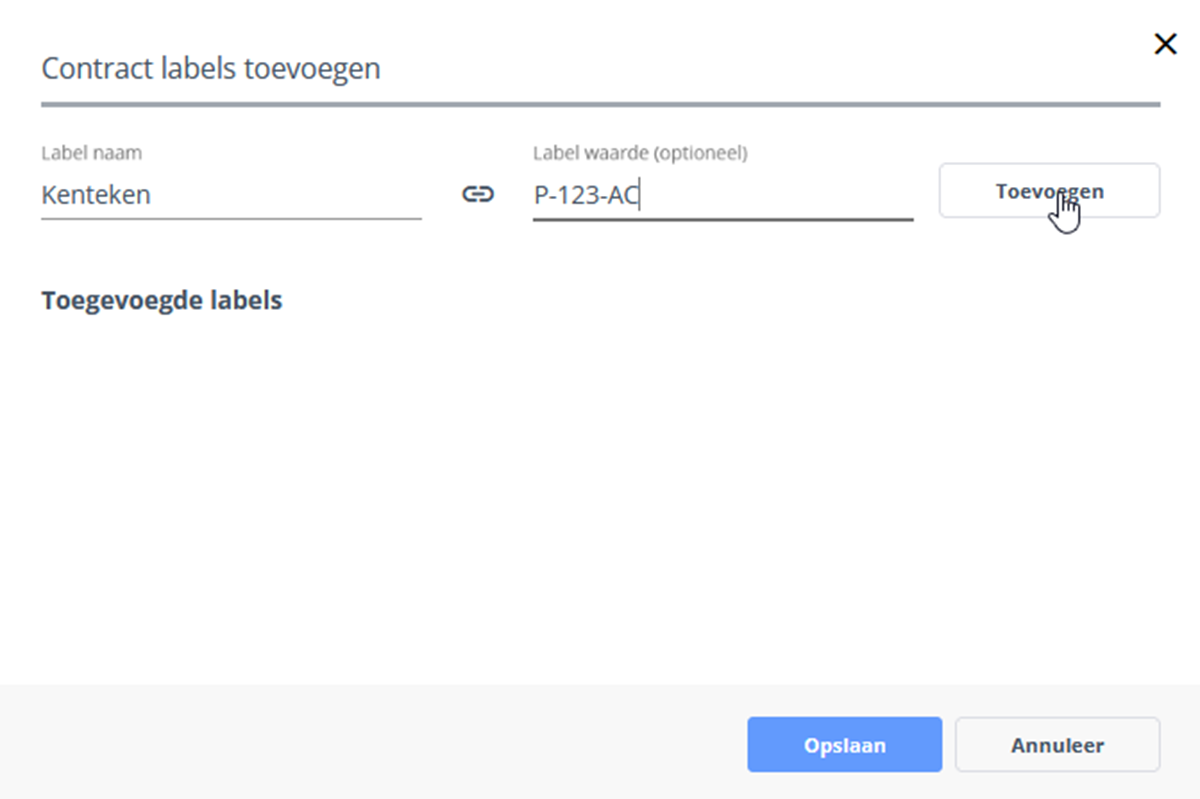Viewport: 1200px width, 799px height.
Task: Place the cursor in the 'P-123-AC' value text
Action: click(x=585, y=195)
